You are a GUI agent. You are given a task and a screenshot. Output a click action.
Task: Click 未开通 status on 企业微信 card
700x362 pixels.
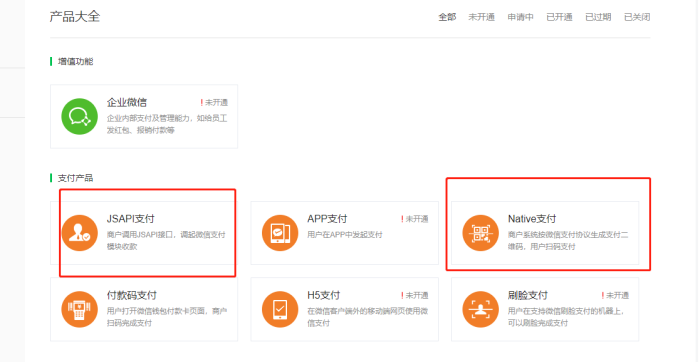point(214,103)
